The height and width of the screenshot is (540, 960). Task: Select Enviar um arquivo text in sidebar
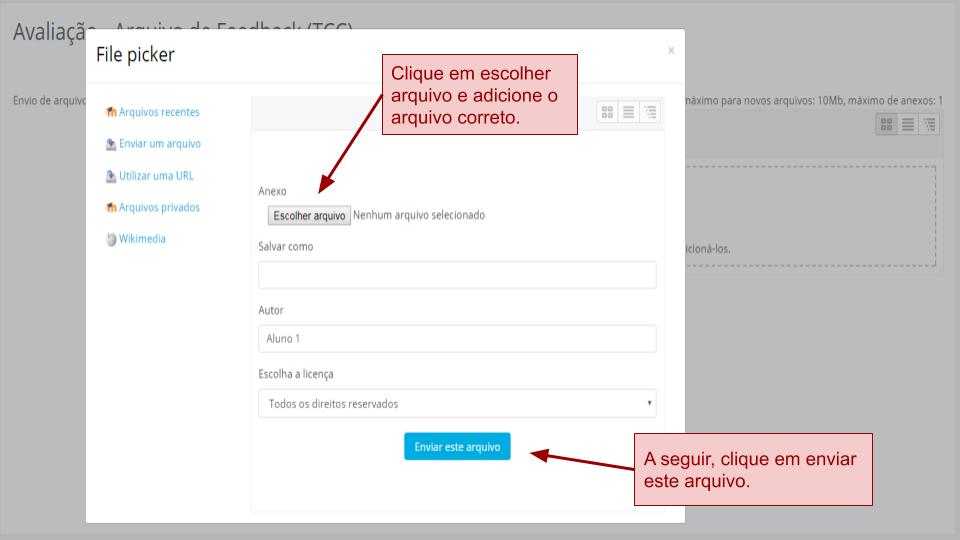point(160,144)
